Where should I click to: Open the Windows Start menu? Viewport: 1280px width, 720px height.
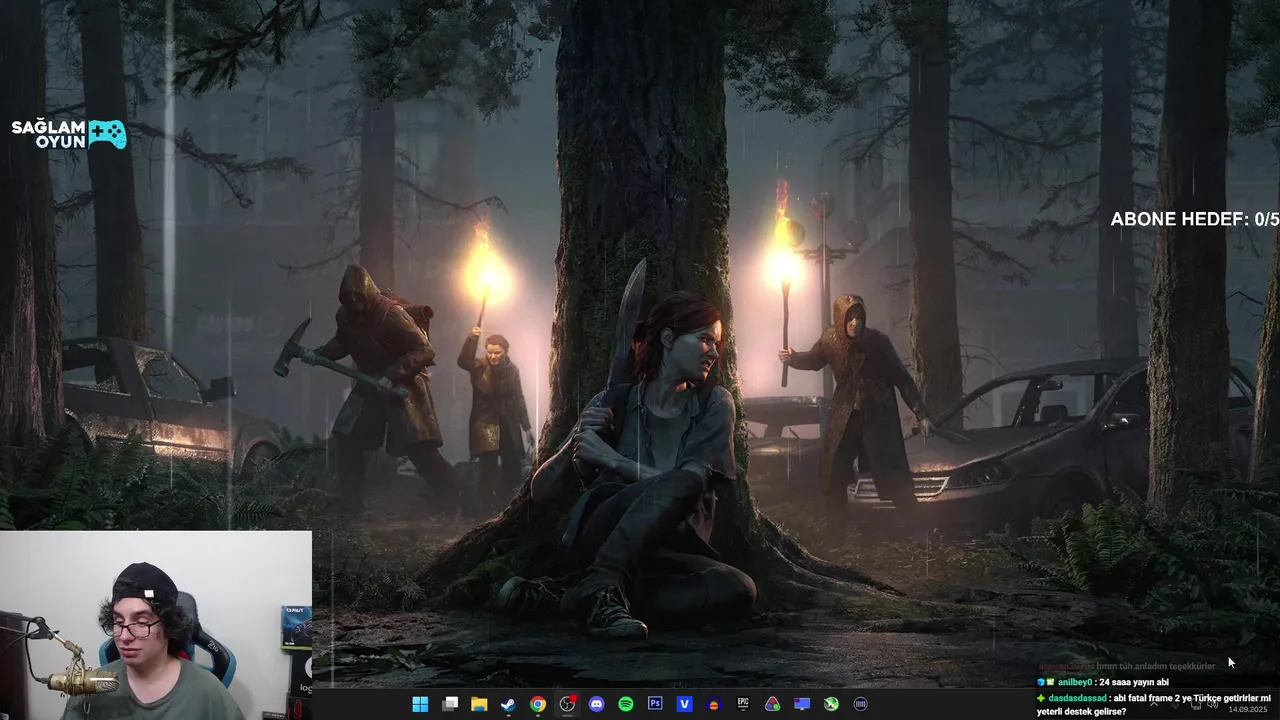point(420,704)
